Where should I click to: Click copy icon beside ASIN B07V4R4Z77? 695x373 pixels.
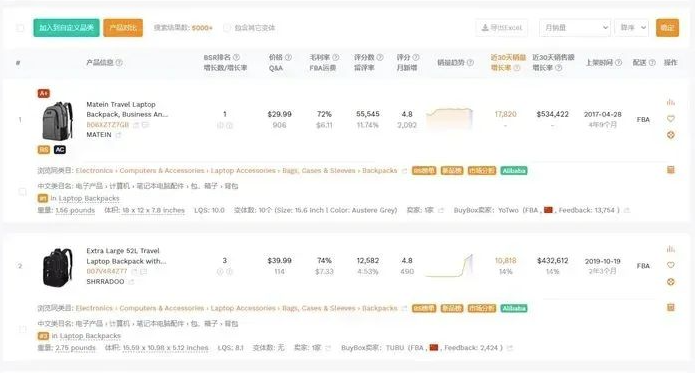[135, 271]
